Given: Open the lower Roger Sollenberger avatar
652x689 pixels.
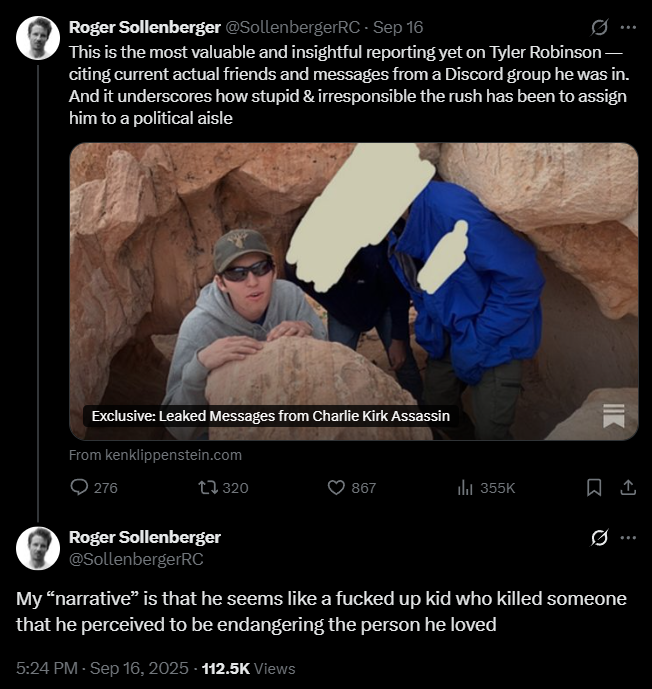Looking at the screenshot, I should coord(38,548).
